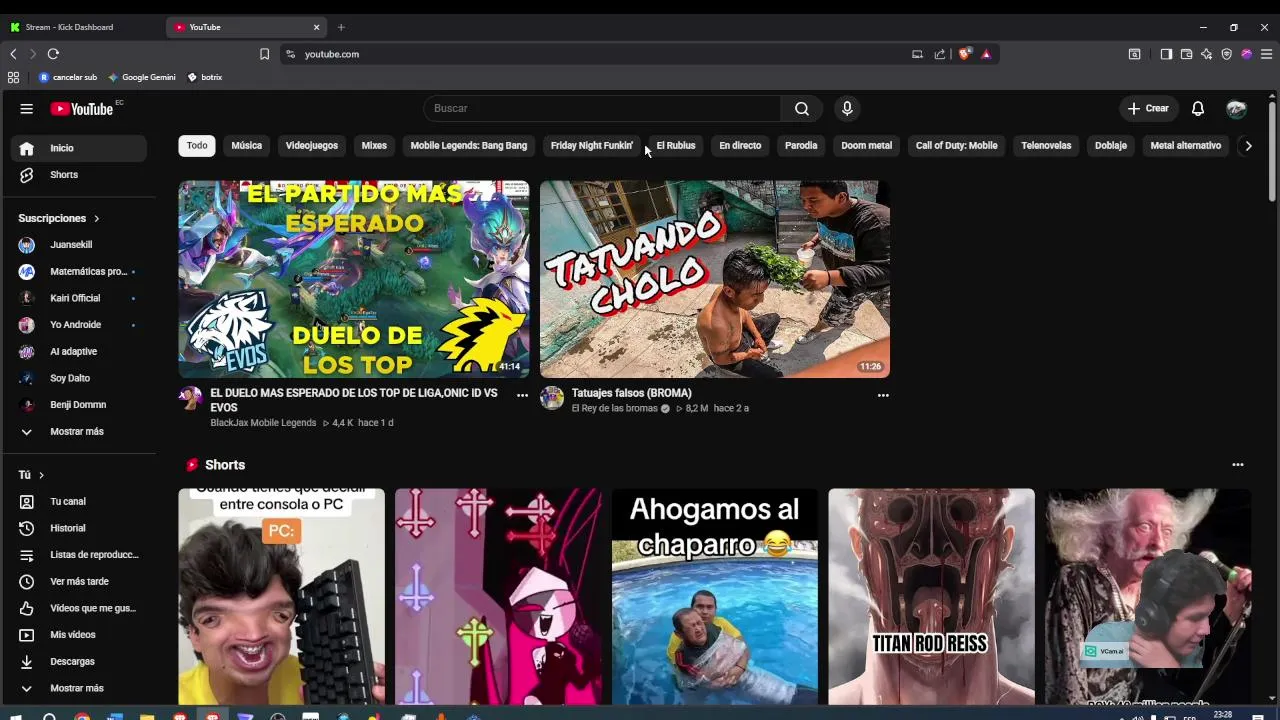Open Descargas in the sidebar

tap(79, 661)
